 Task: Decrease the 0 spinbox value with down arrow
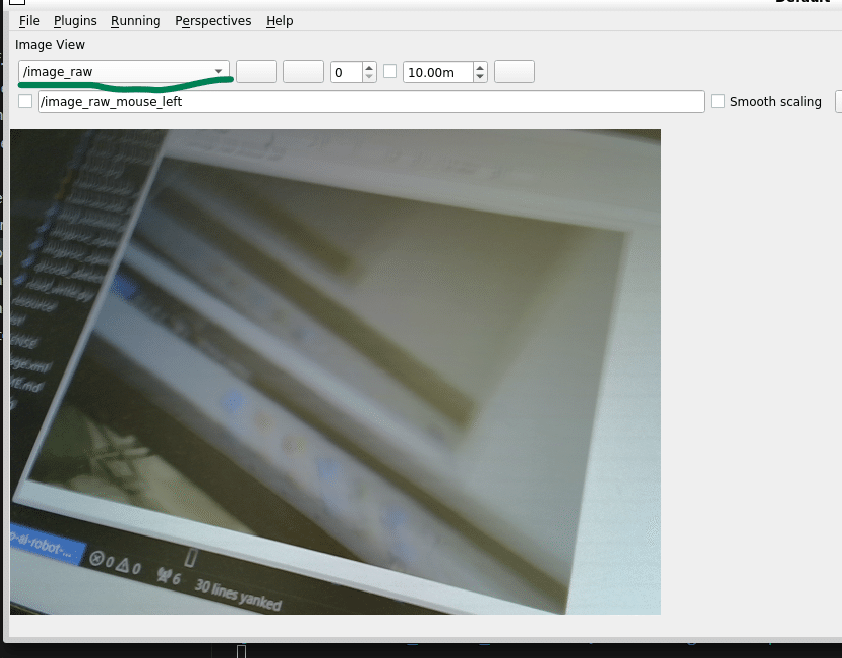coord(369,77)
